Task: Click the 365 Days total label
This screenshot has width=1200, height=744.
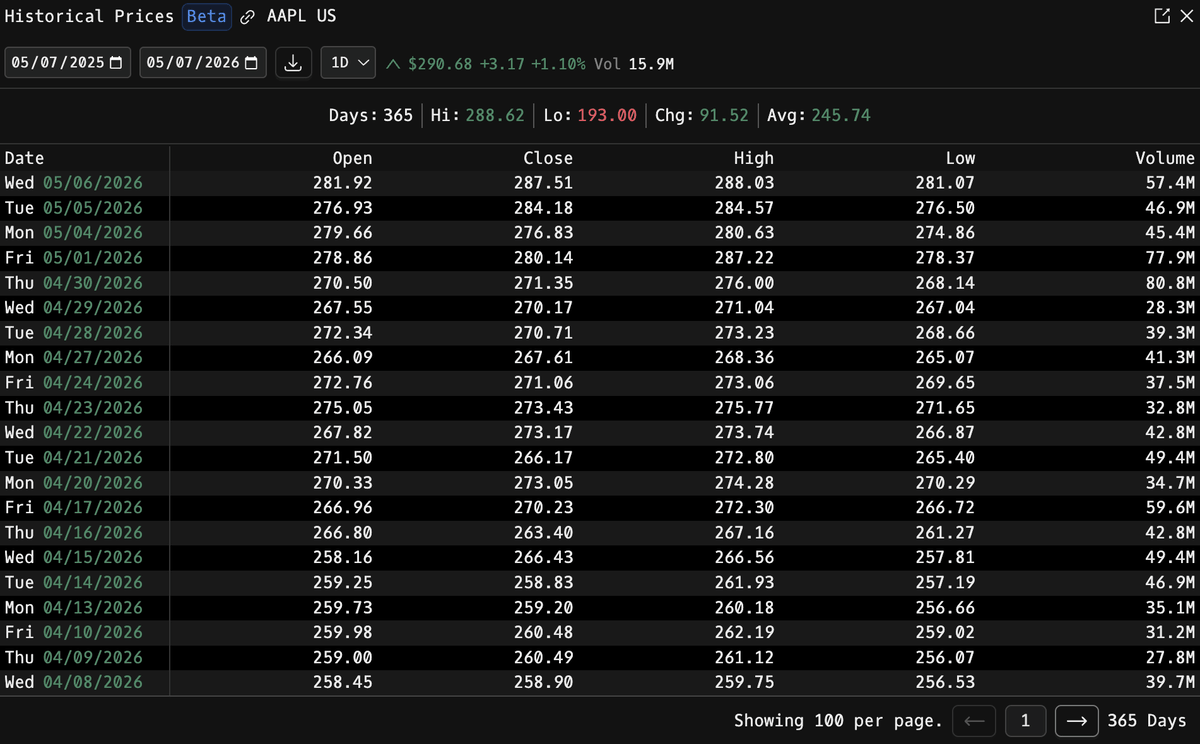Action: coord(1147,720)
